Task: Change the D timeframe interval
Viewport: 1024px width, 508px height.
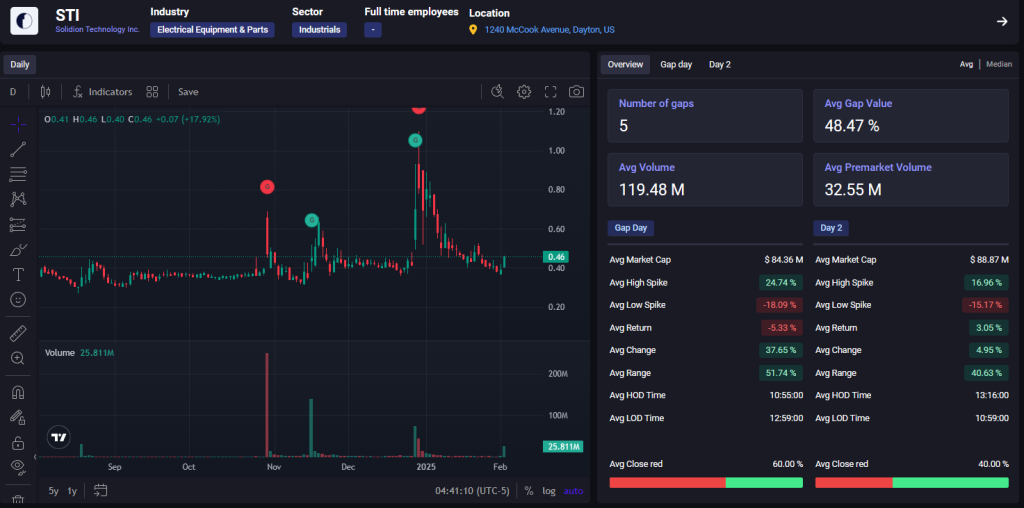Action: point(13,92)
